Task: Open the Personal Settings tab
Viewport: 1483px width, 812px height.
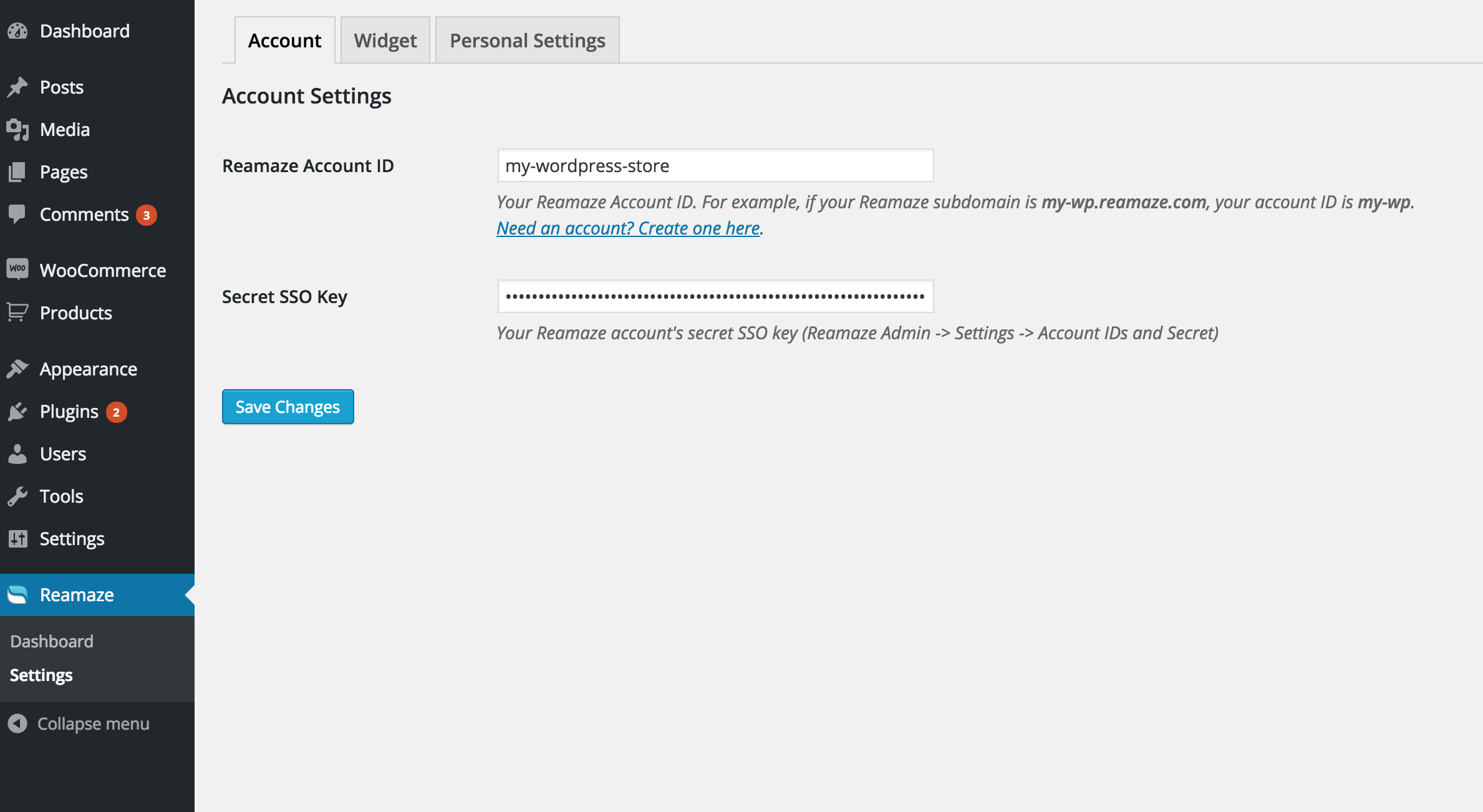Action: point(527,41)
